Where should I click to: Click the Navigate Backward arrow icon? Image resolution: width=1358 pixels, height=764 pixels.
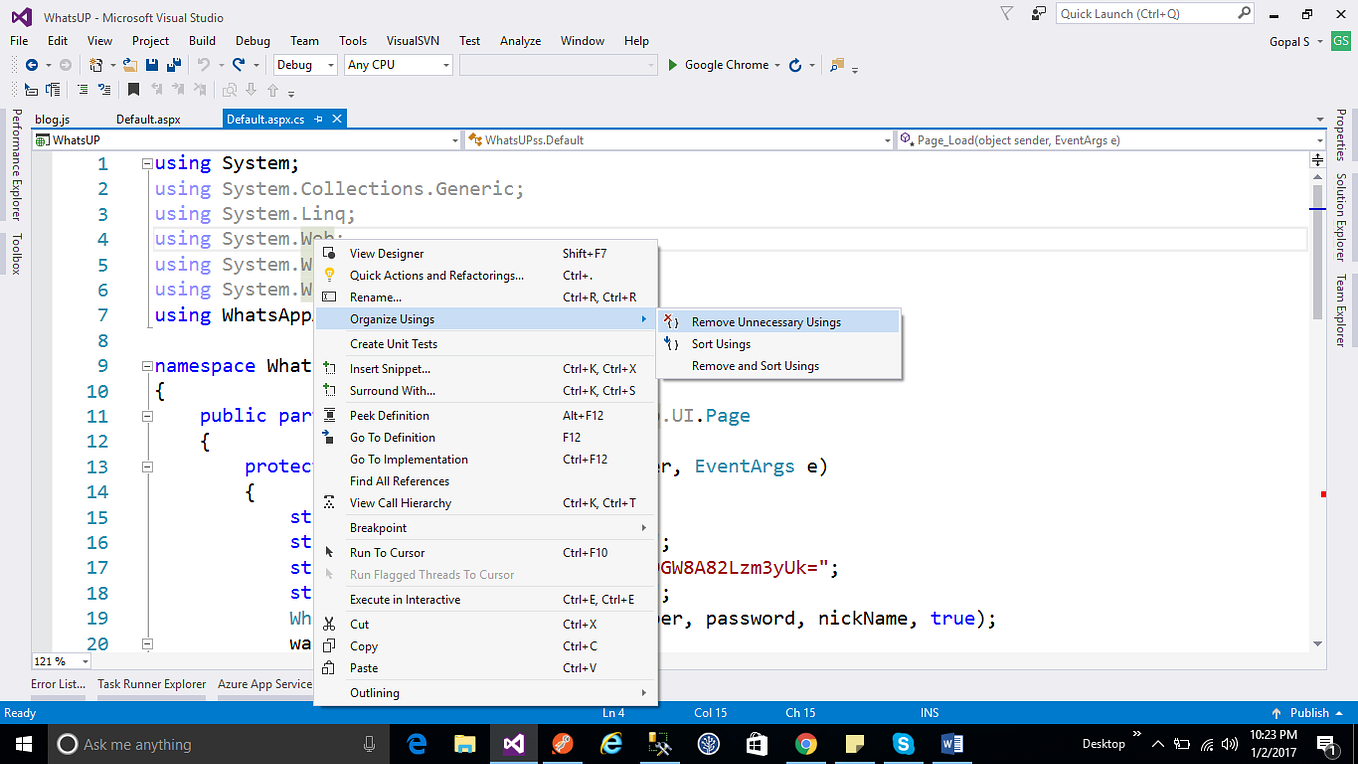pos(33,64)
